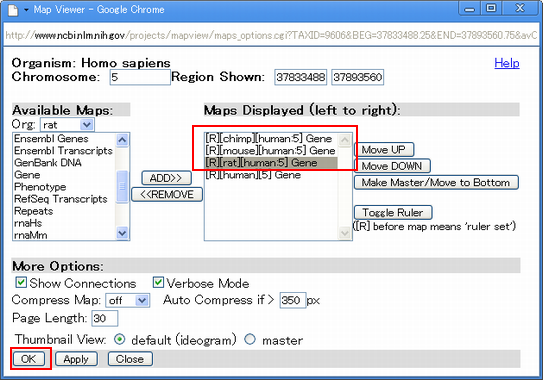The width and height of the screenshot is (543, 380).
Task: Select rnaMm in Available Maps
Action: (x=30, y=235)
